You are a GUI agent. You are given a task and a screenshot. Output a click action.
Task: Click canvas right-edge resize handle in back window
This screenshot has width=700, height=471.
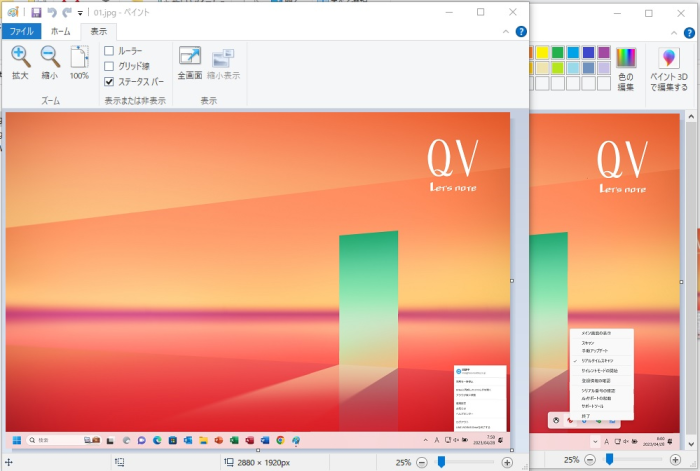click(681, 282)
